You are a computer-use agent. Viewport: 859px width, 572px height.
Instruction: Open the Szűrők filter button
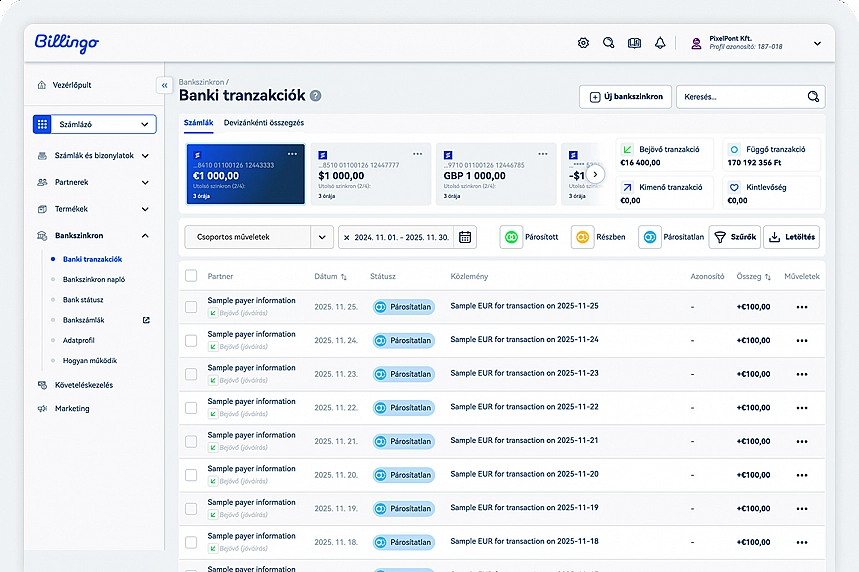pyautogui.click(x=735, y=237)
